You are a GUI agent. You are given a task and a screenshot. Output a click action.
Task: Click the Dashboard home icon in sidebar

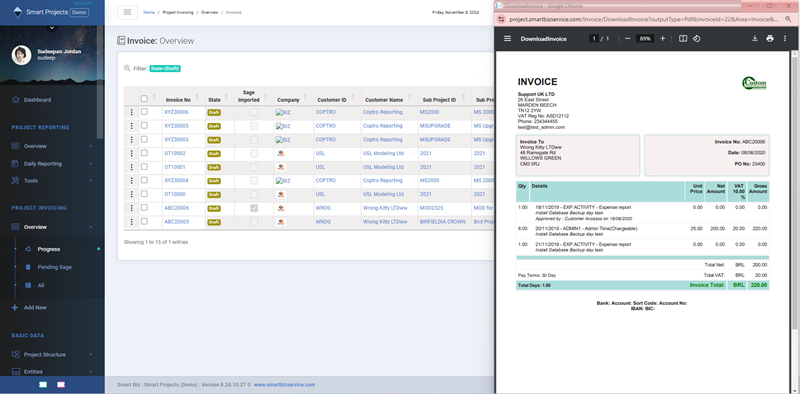click(16, 100)
